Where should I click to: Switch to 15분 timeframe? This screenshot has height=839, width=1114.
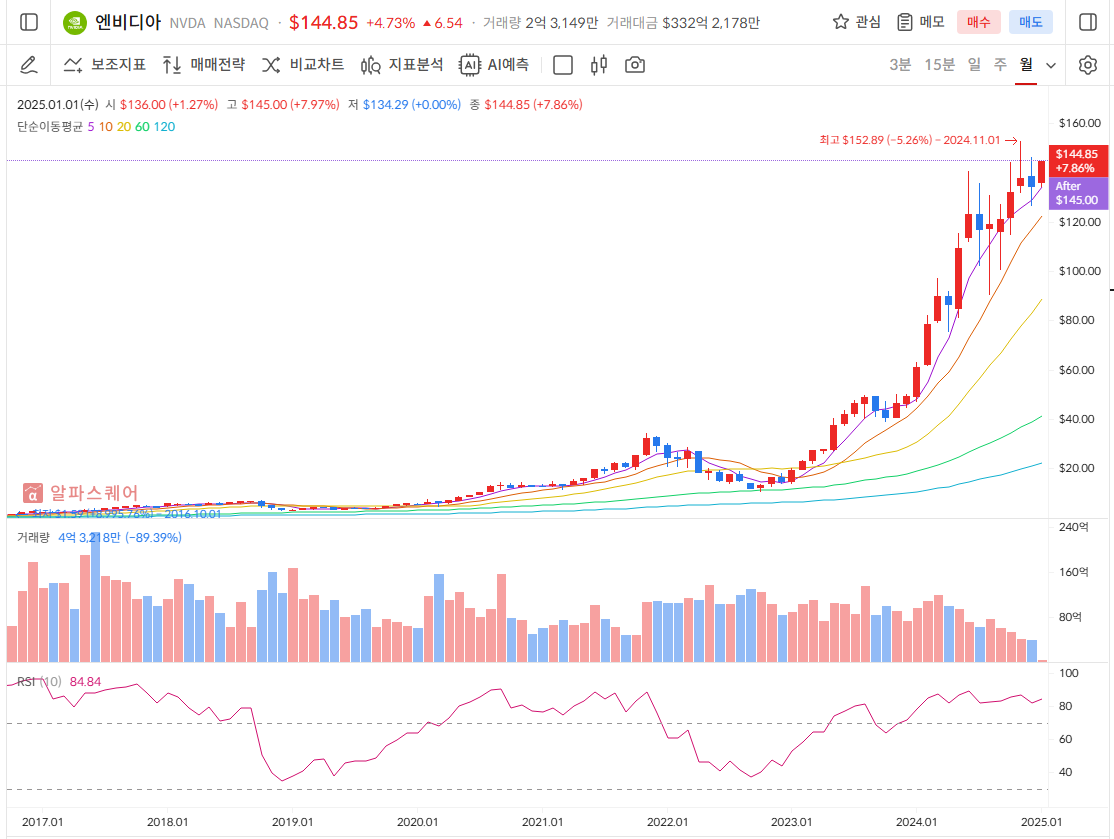point(939,65)
